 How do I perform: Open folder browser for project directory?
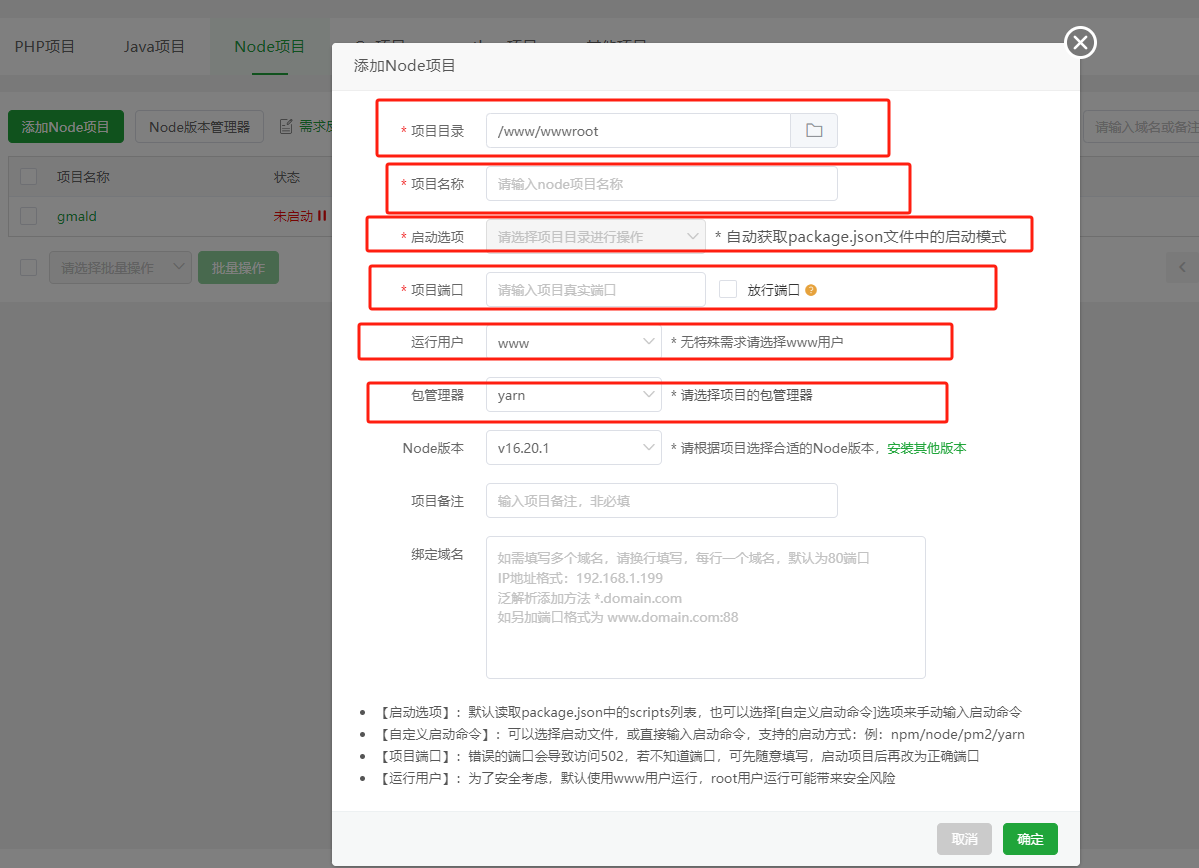click(814, 131)
